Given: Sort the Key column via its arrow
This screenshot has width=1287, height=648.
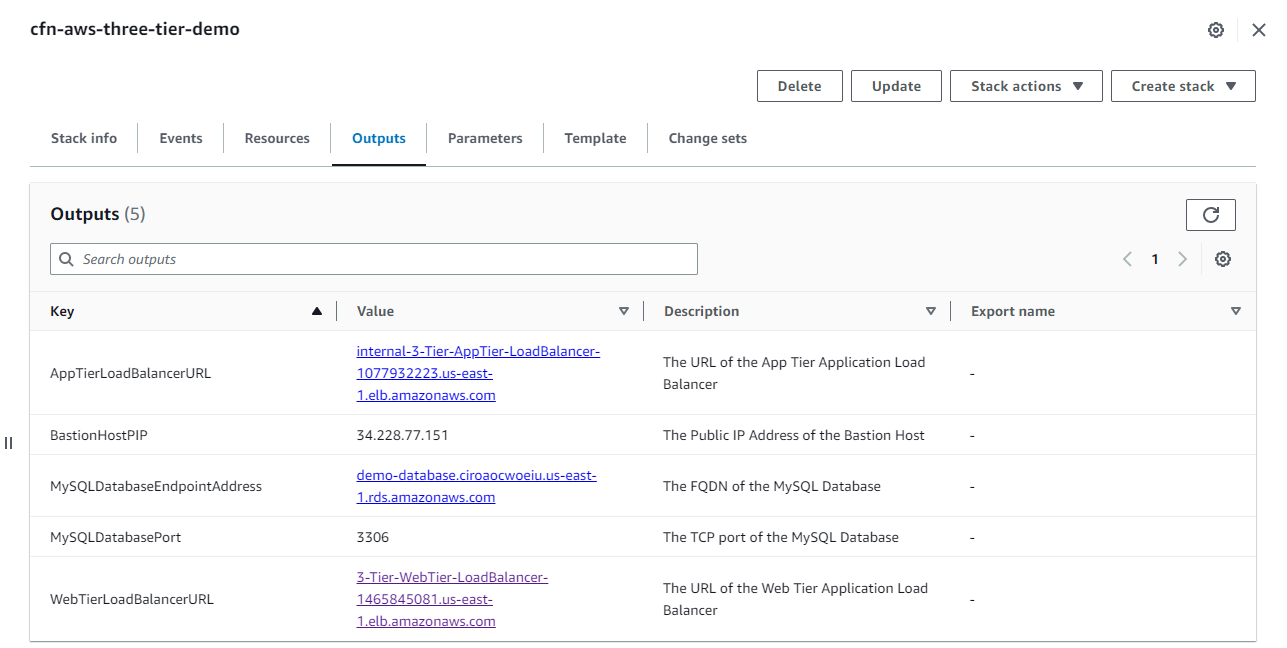Looking at the screenshot, I should click(x=317, y=310).
